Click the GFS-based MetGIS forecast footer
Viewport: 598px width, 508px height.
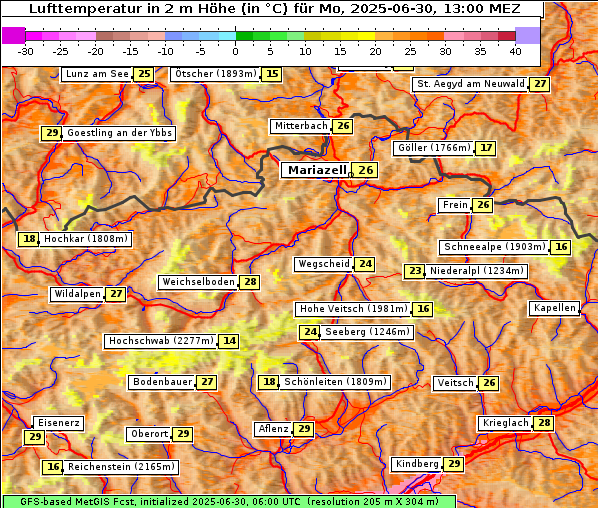coord(230,502)
